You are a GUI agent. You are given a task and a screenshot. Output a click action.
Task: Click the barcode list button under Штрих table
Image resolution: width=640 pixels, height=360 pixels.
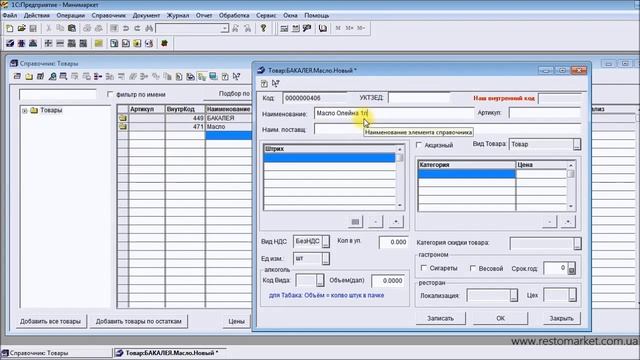click(355, 222)
